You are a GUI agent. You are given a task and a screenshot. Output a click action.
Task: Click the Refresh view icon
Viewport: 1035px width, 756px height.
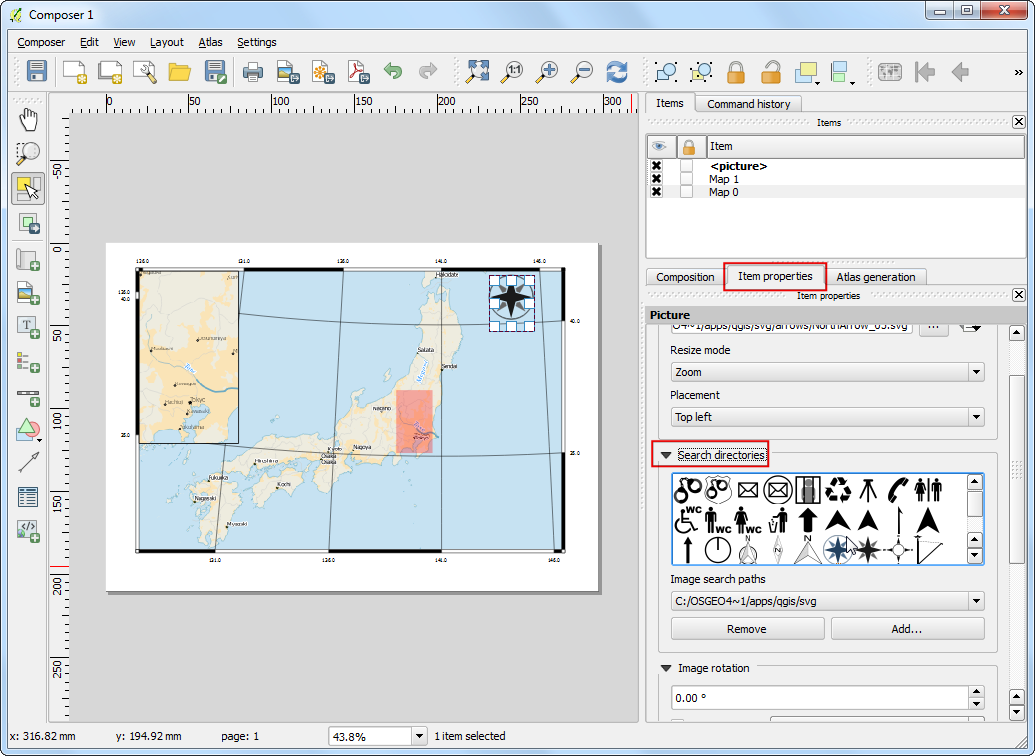tap(617, 71)
